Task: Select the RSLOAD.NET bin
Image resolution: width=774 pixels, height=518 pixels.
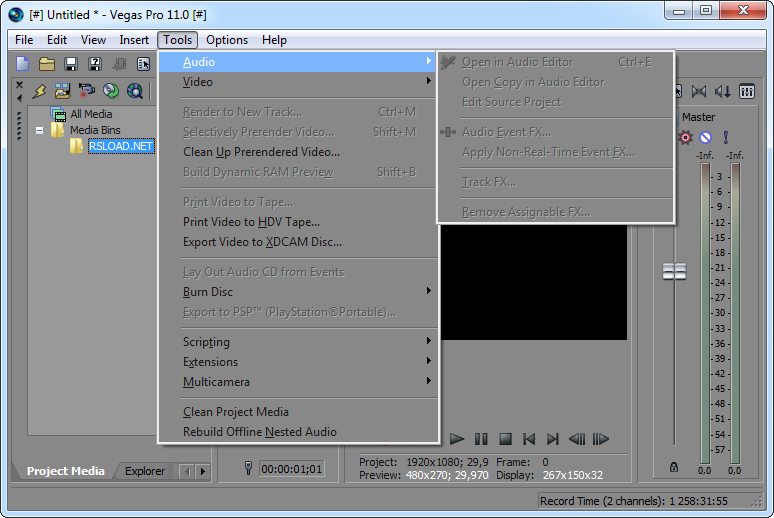Action: tap(121, 146)
